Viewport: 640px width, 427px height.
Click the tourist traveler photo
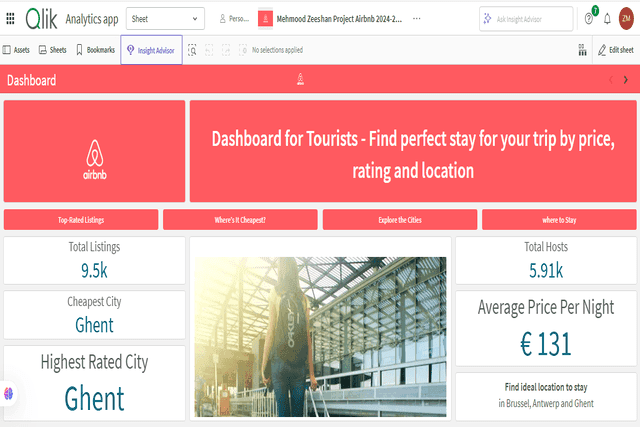pyautogui.click(x=320, y=337)
